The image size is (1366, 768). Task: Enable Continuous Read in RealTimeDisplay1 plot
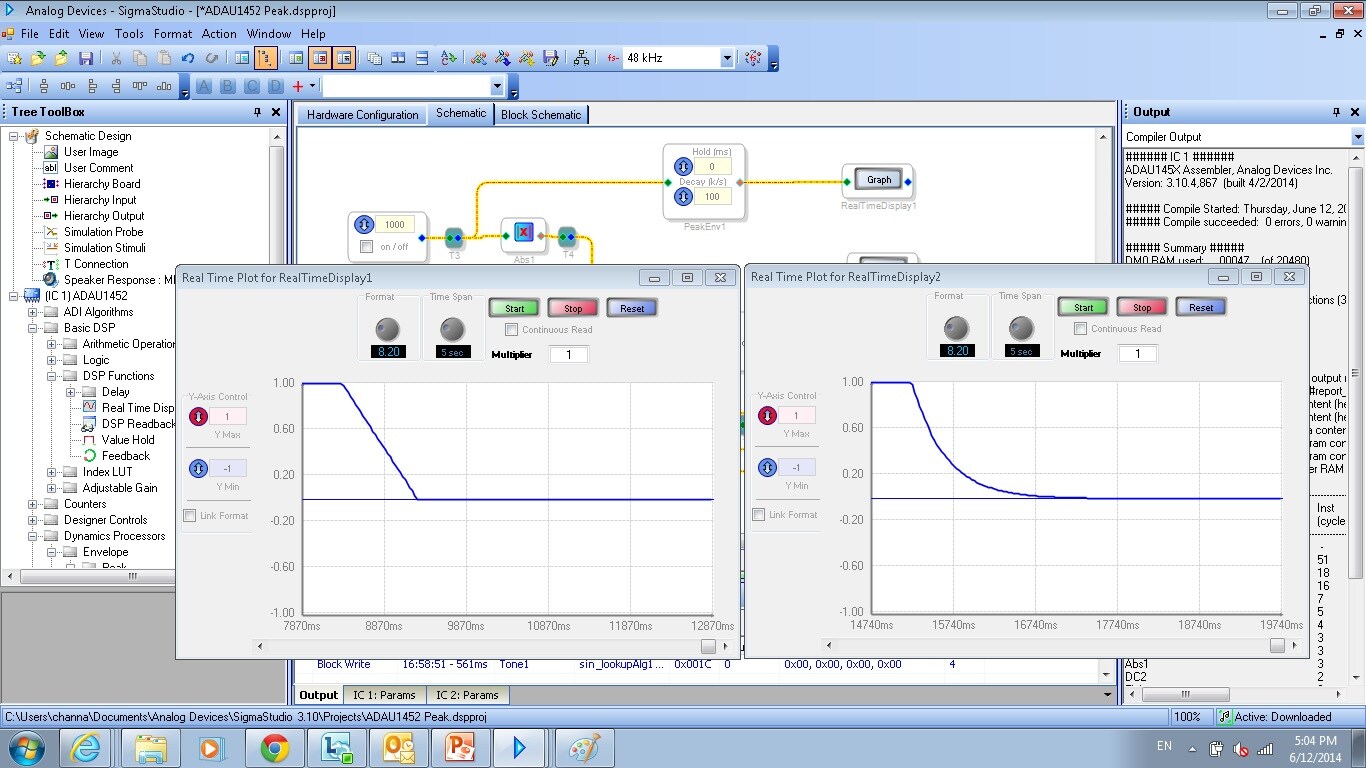(x=511, y=330)
